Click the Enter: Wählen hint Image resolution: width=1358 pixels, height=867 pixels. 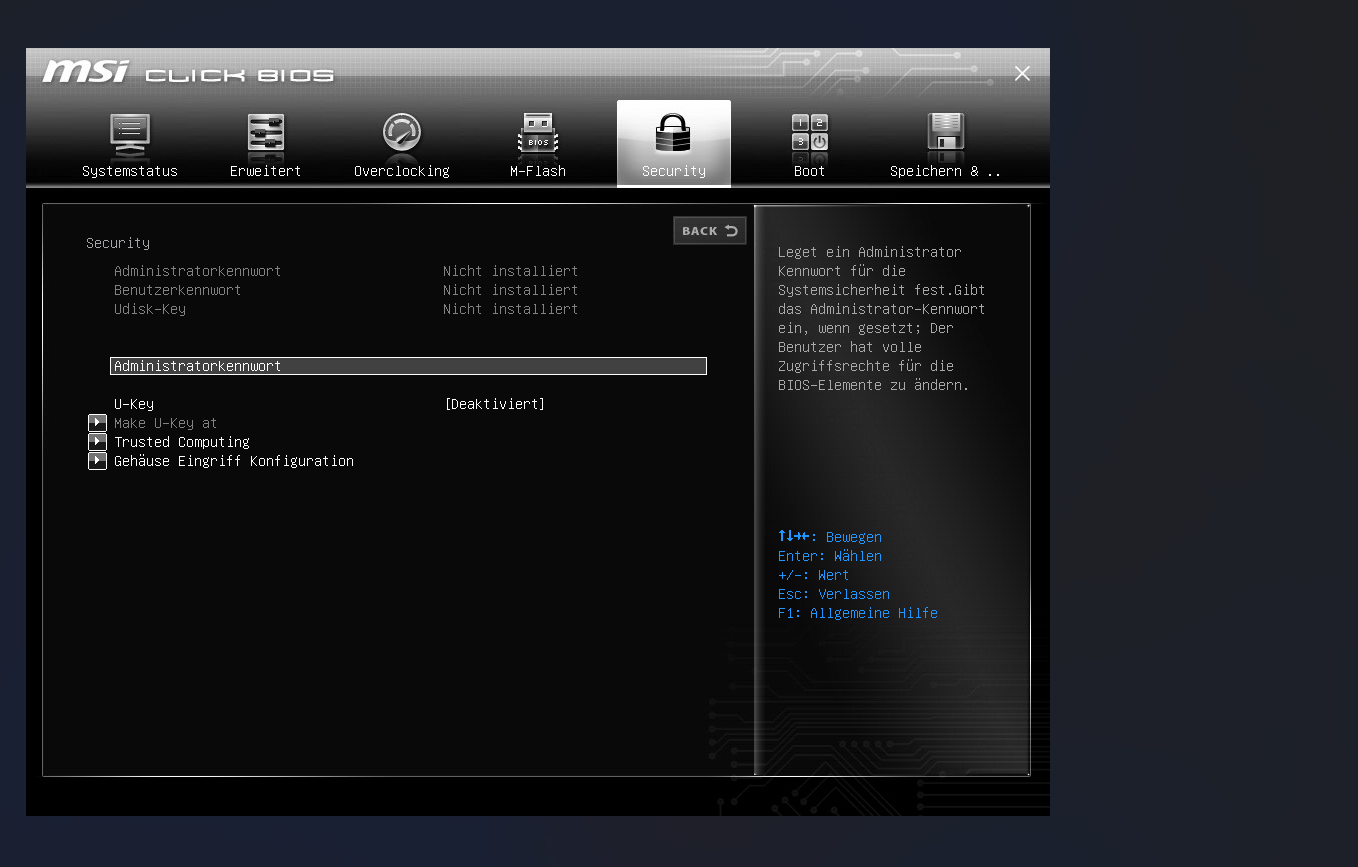tap(830, 556)
